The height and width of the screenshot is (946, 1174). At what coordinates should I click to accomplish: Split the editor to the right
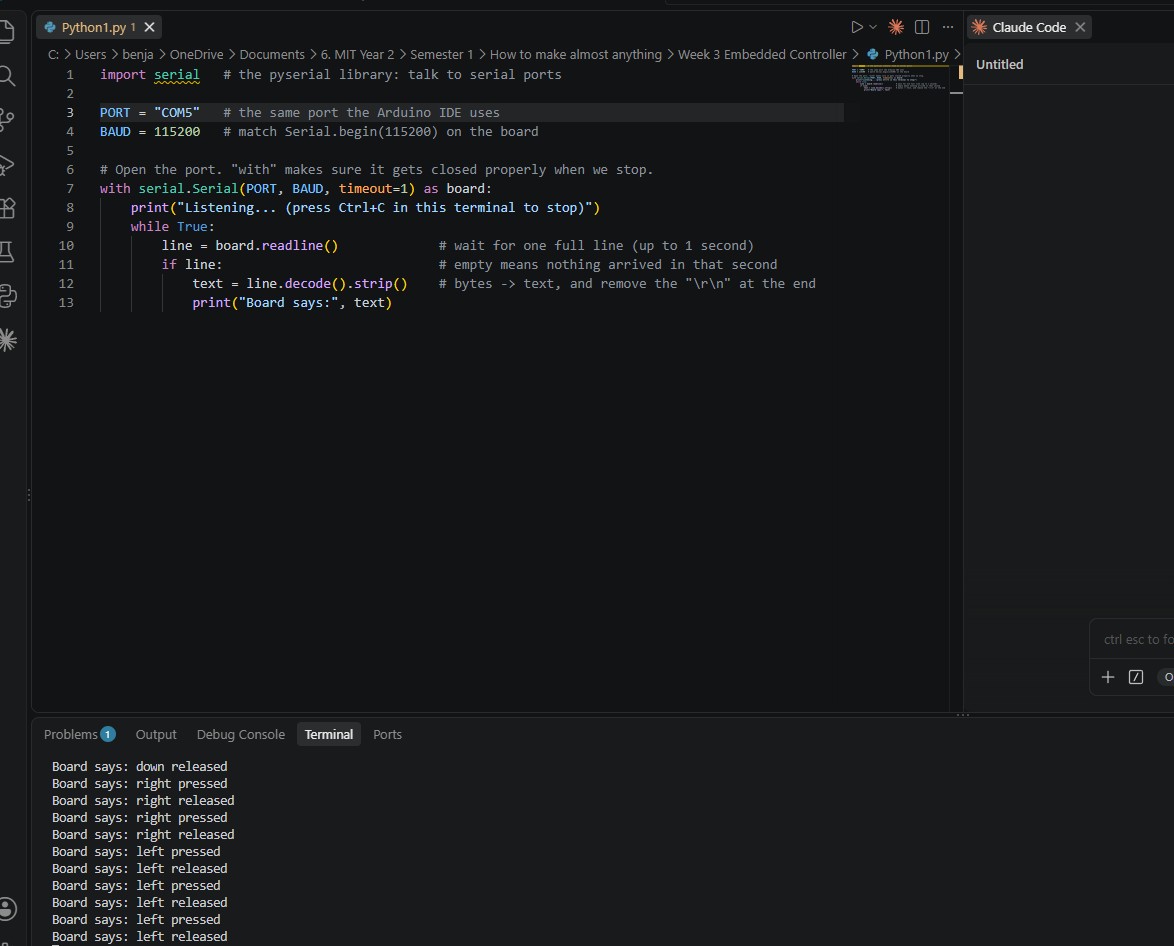pyautogui.click(x=922, y=27)
